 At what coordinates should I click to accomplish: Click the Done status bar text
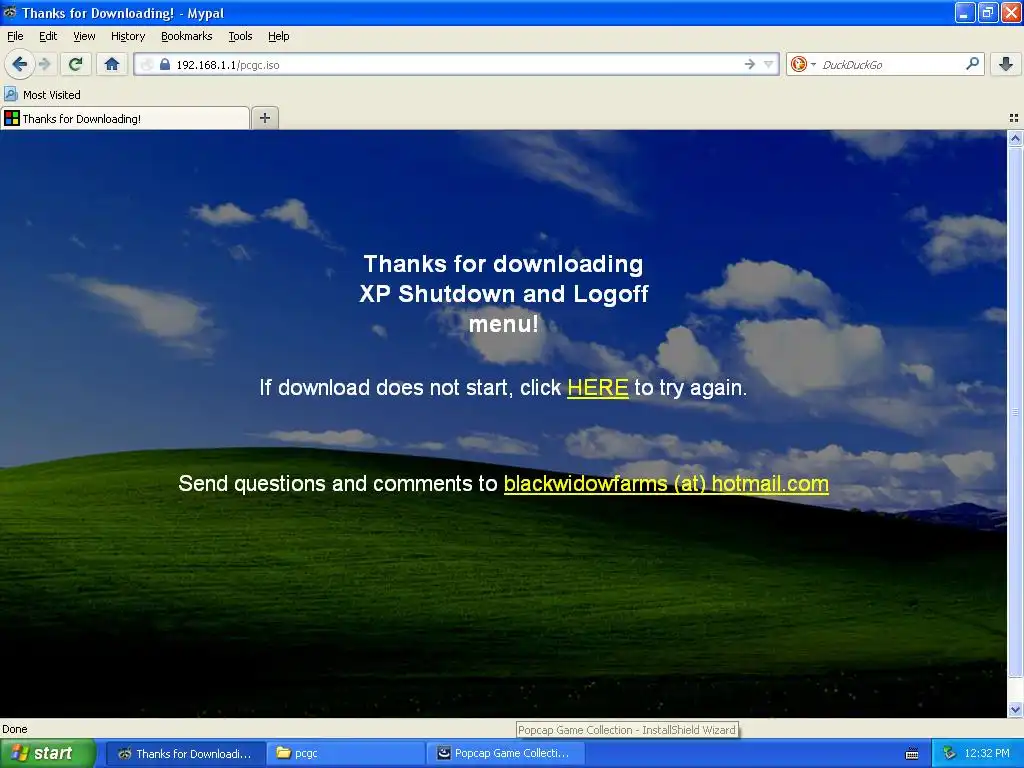coord(15,729)
